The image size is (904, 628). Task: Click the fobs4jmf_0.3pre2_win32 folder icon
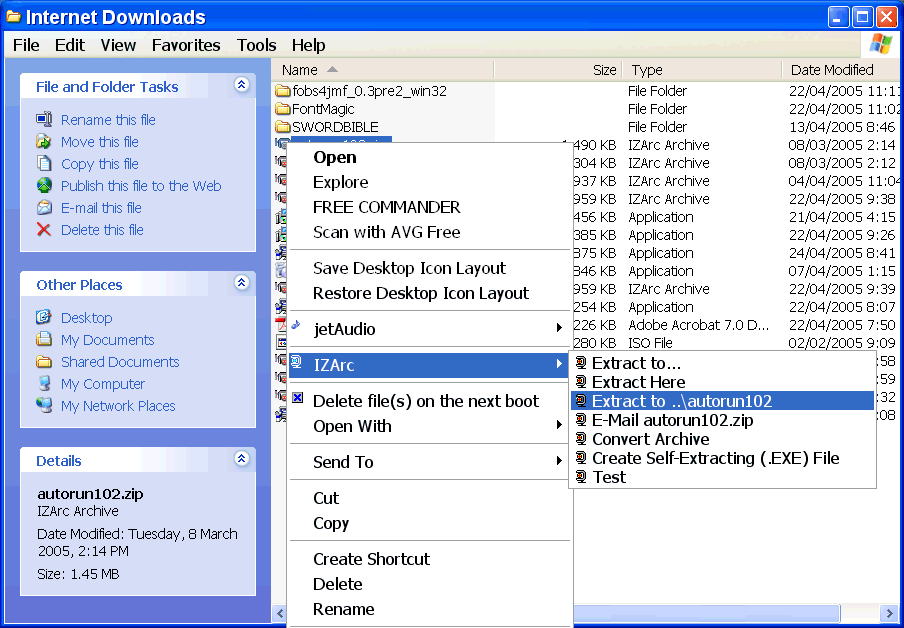(282, 91)
